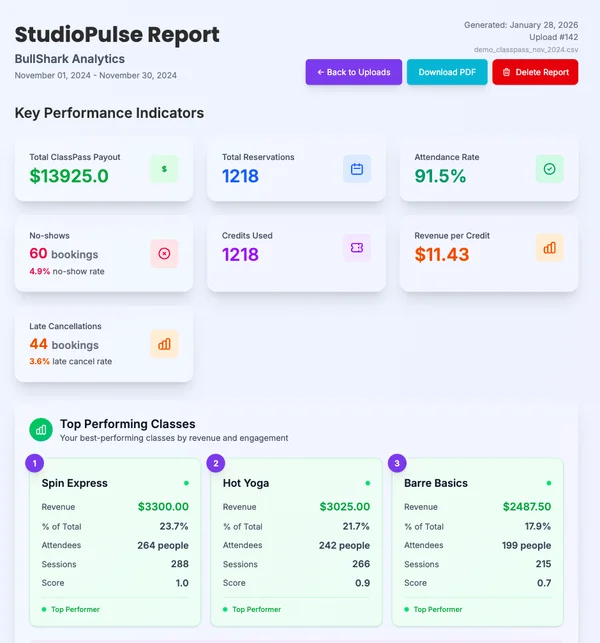Download the report as PDF
This screenshot has height=643, width=600.
click(x=447, y=72)
